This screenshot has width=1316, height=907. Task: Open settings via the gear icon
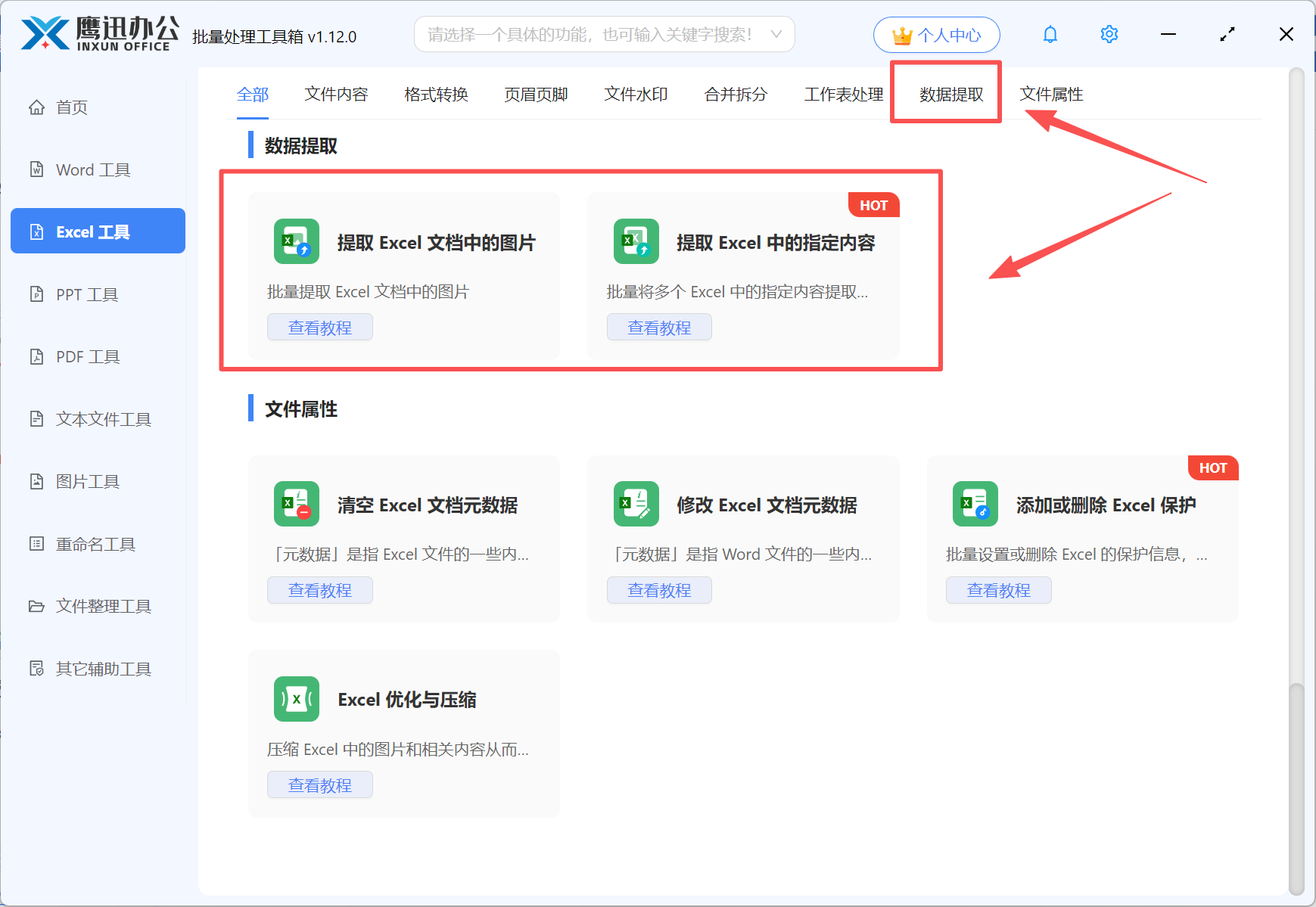pos(1109,34)
